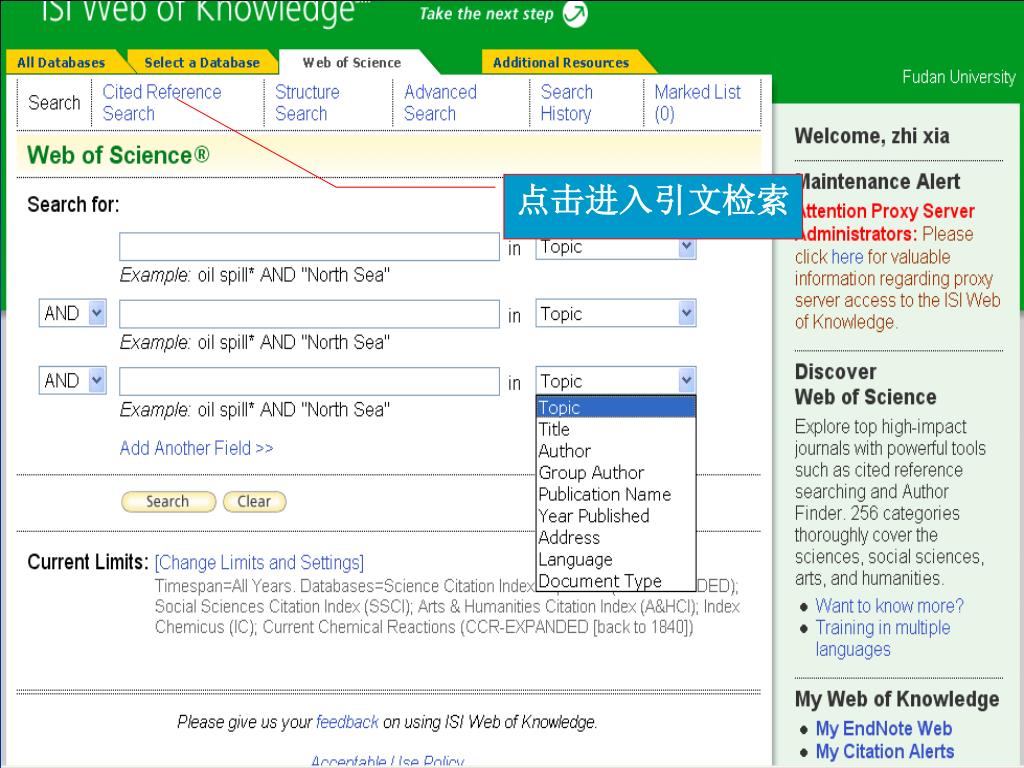
Task: Open Marked List (0)
Action: pyautogui.click(x=697, y=103)
